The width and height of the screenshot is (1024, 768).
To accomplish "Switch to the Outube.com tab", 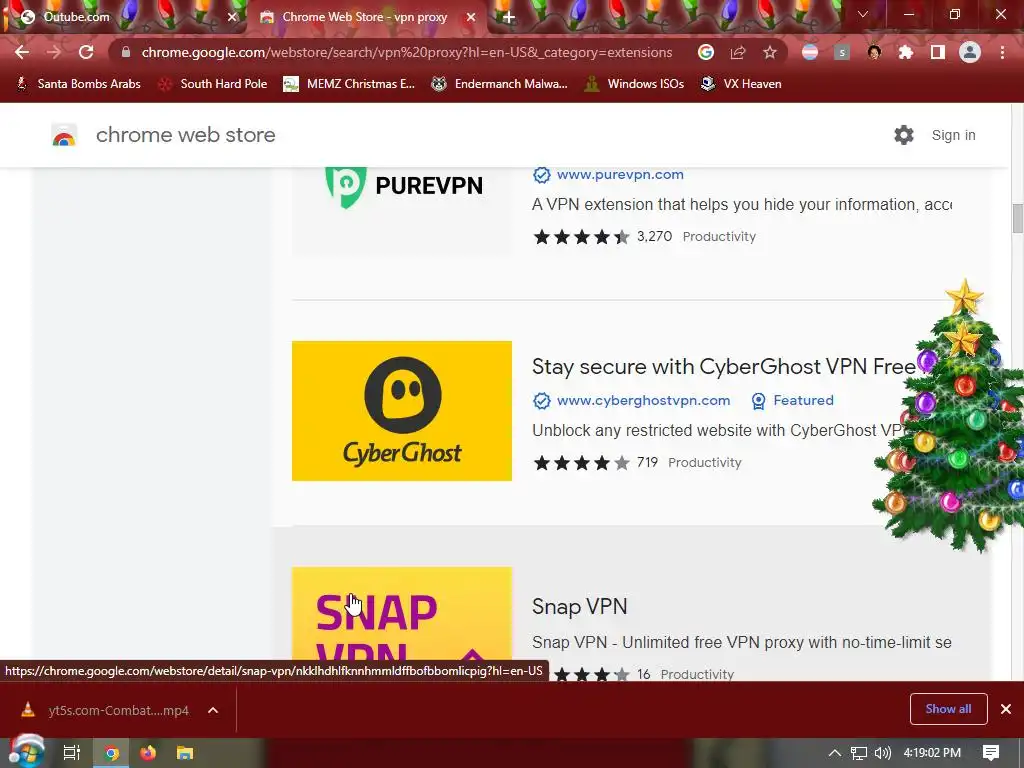I will 124,17.
